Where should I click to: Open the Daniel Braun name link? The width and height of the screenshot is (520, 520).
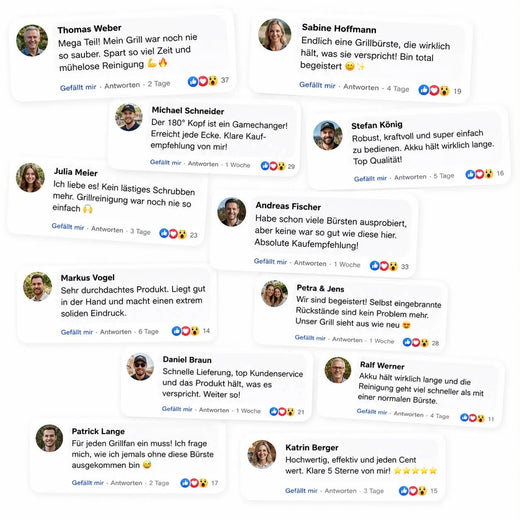pos(187,360)
